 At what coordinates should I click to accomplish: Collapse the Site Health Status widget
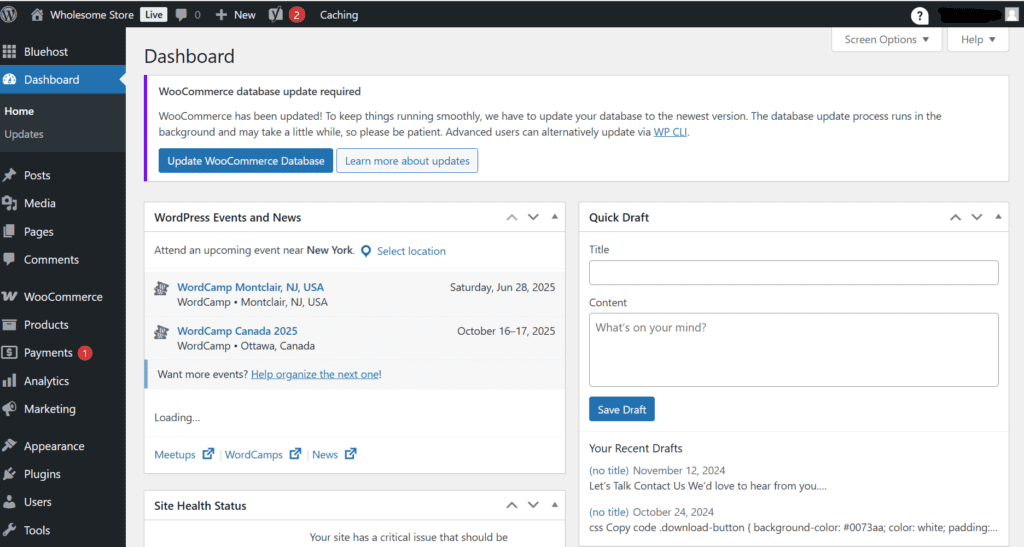[554, 505]
